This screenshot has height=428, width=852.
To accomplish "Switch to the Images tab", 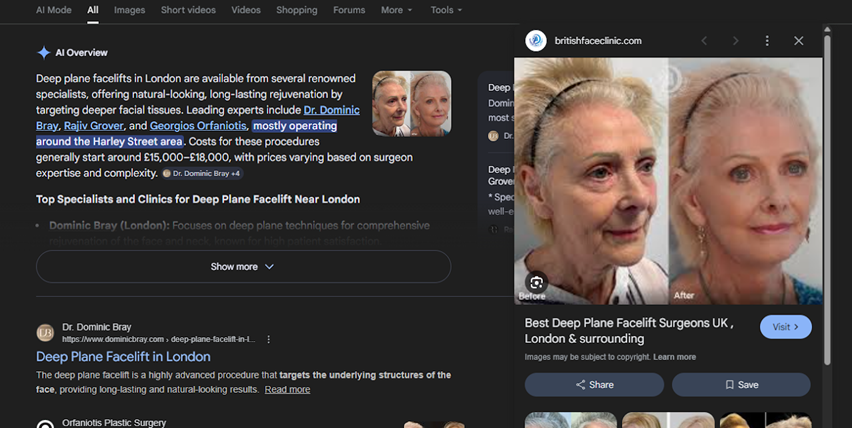I will (x=129, y=10).
